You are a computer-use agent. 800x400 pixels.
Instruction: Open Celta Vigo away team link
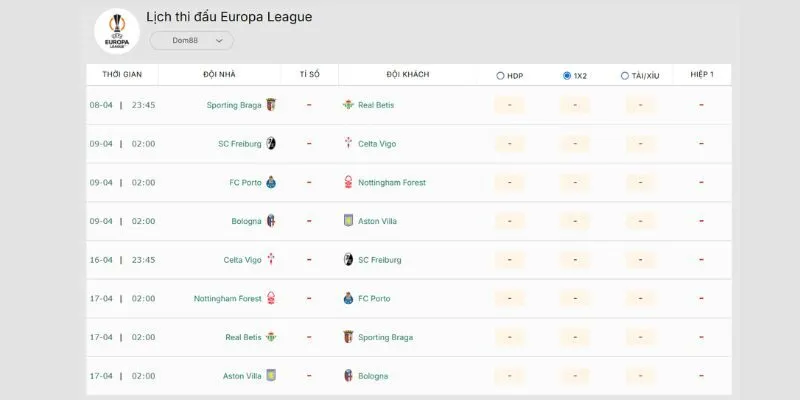(377, 144)
